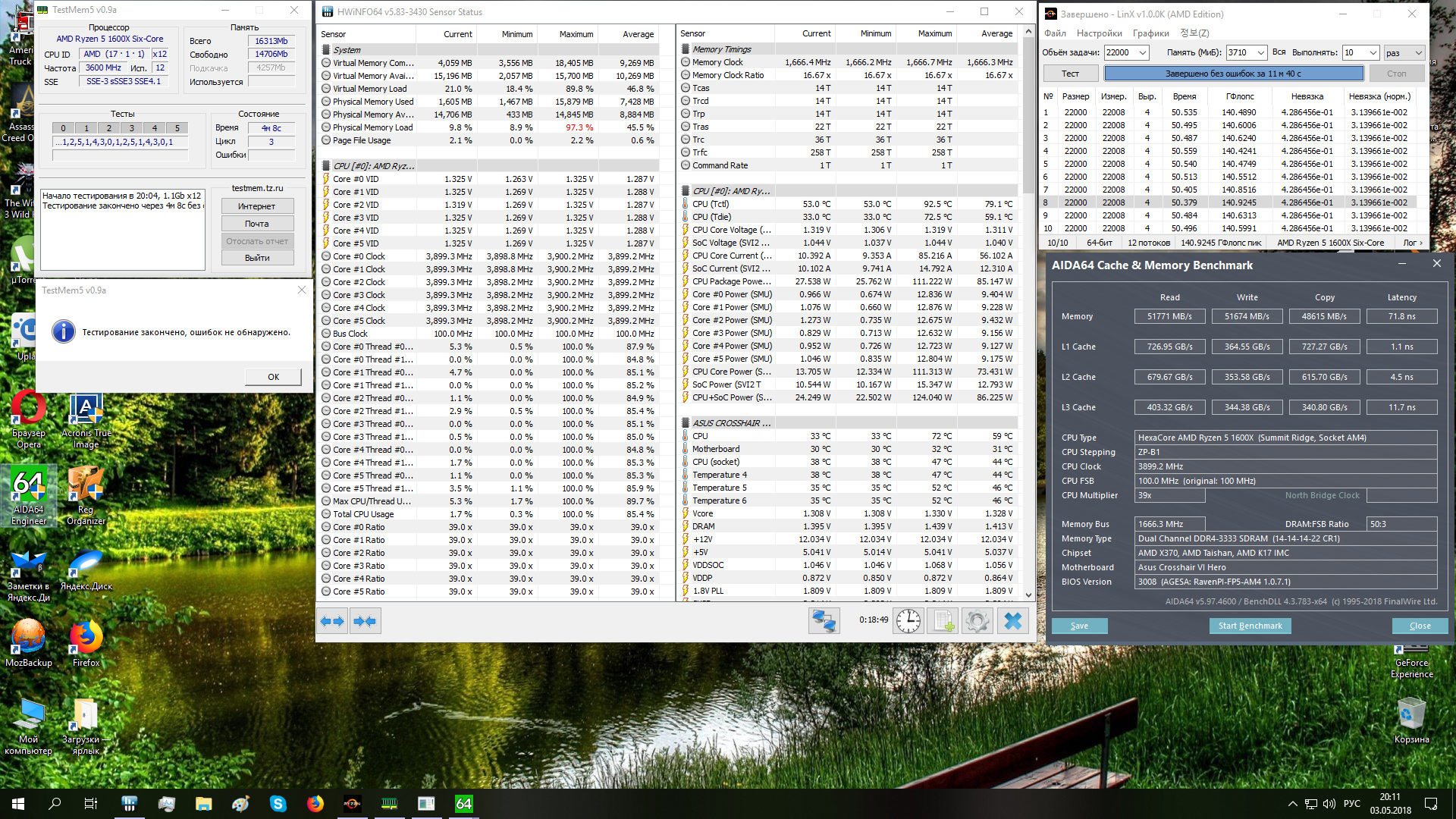Open the Настройки menu in LinX
This screenshot has width=1456, height=819.
pyautogui.click(x=1099, y=33)
